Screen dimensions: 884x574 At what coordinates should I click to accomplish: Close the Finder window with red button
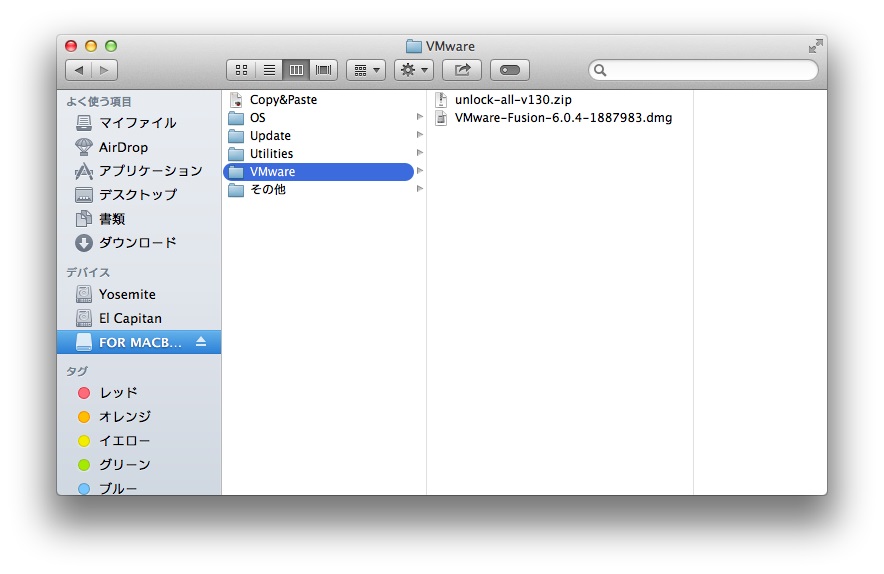71,46
